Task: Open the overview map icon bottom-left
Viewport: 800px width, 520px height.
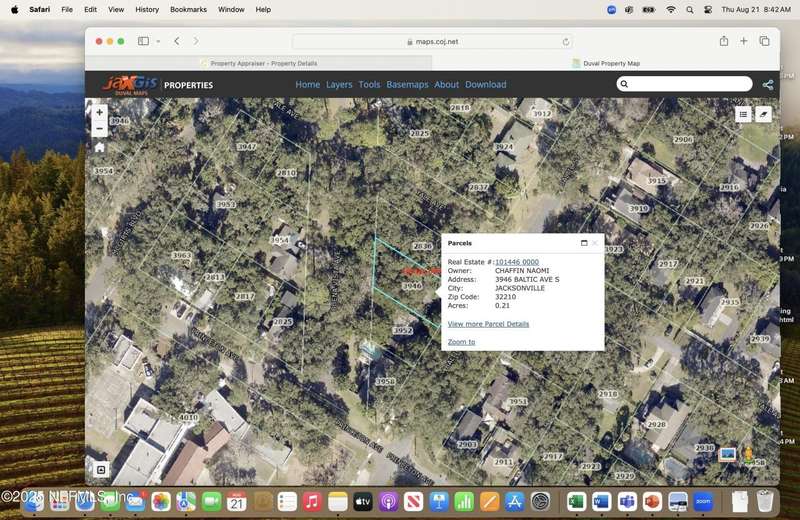Action: [x=101, y=469]
